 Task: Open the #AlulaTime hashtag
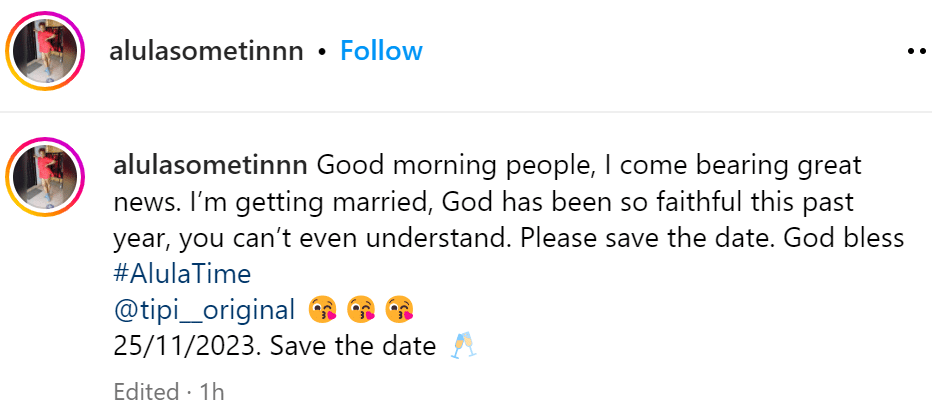point(183,273)
